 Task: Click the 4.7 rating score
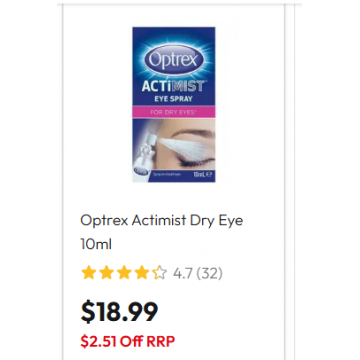coord(182,274)
